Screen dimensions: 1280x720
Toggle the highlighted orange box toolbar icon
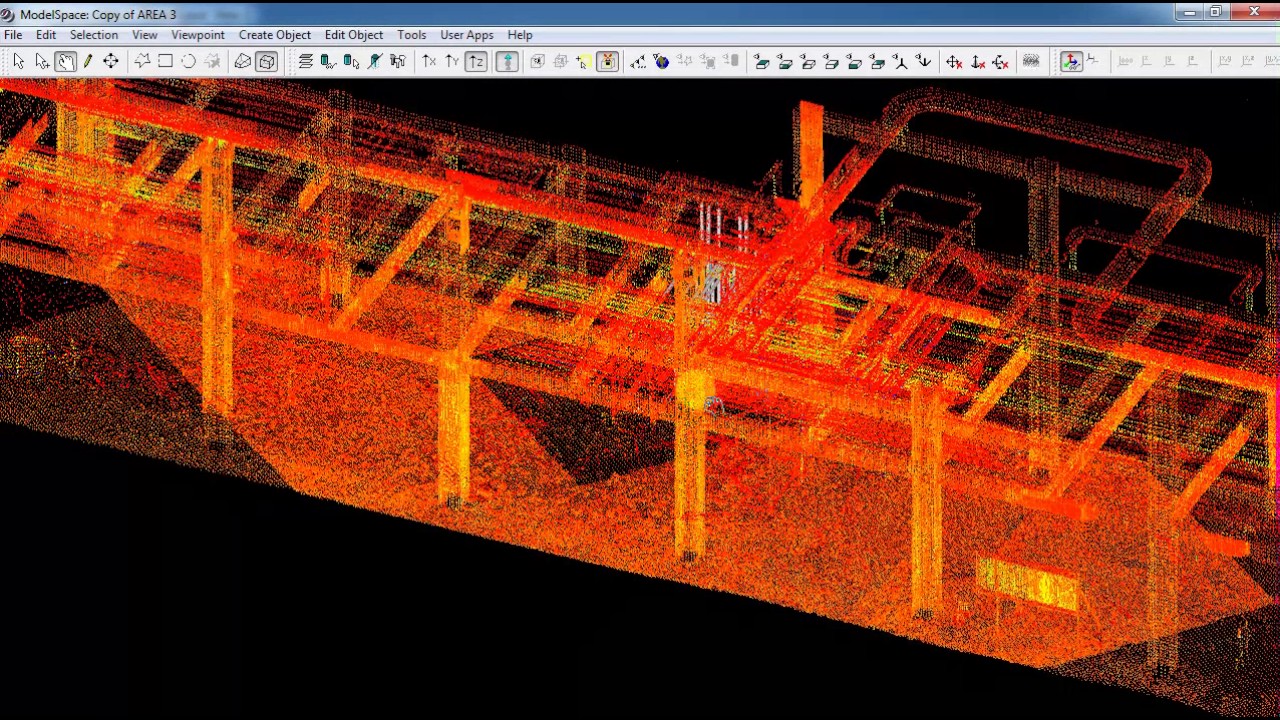607,62
